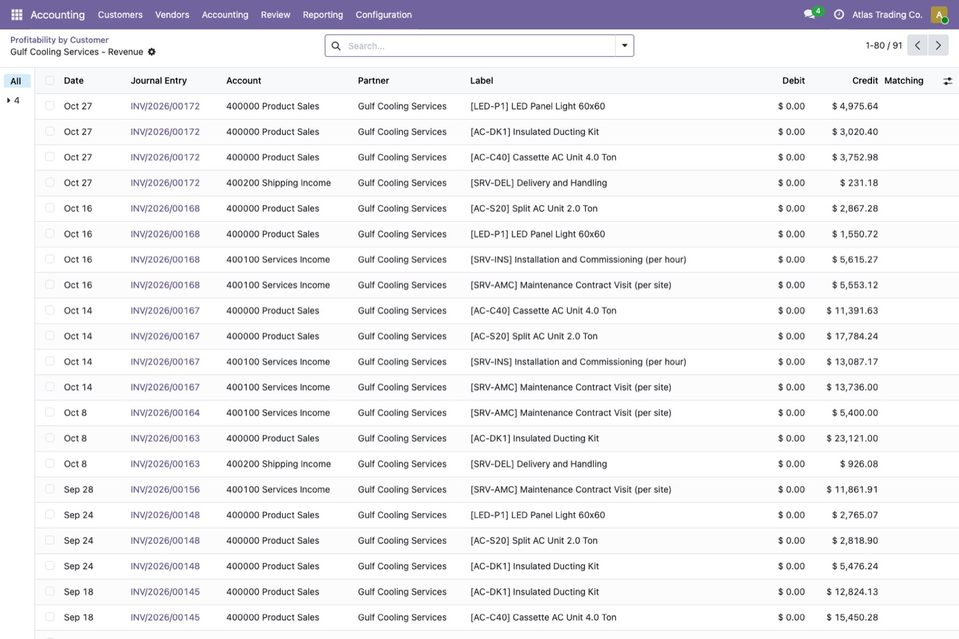959x639 pixels.
Task: Sort by the Account column header
Action: click(x=243, y=81)
